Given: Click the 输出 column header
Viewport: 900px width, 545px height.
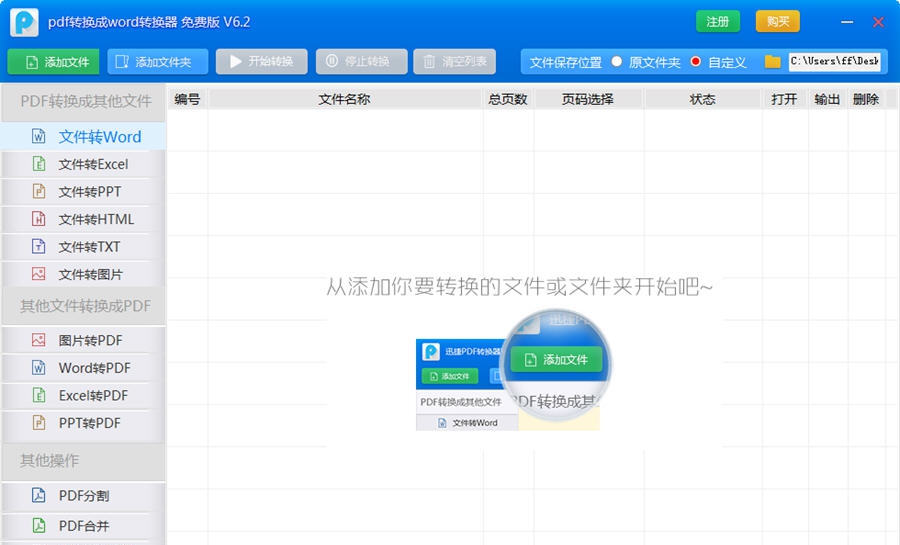Looking at the screenshot, I should (827, 99).
